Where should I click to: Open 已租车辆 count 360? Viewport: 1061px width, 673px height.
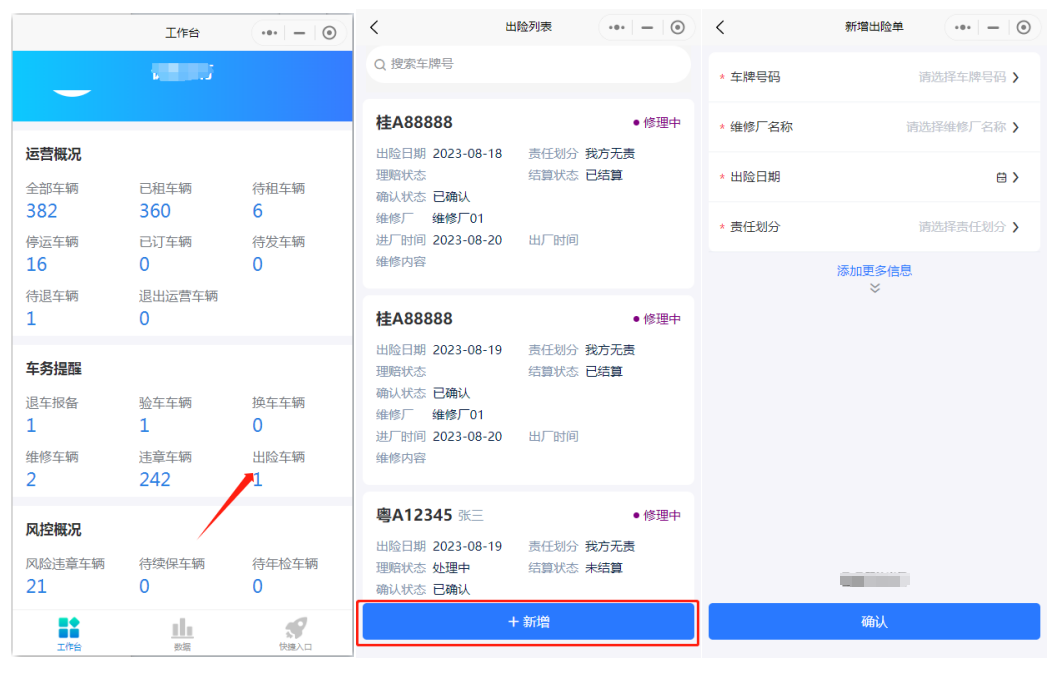(155, 211)
